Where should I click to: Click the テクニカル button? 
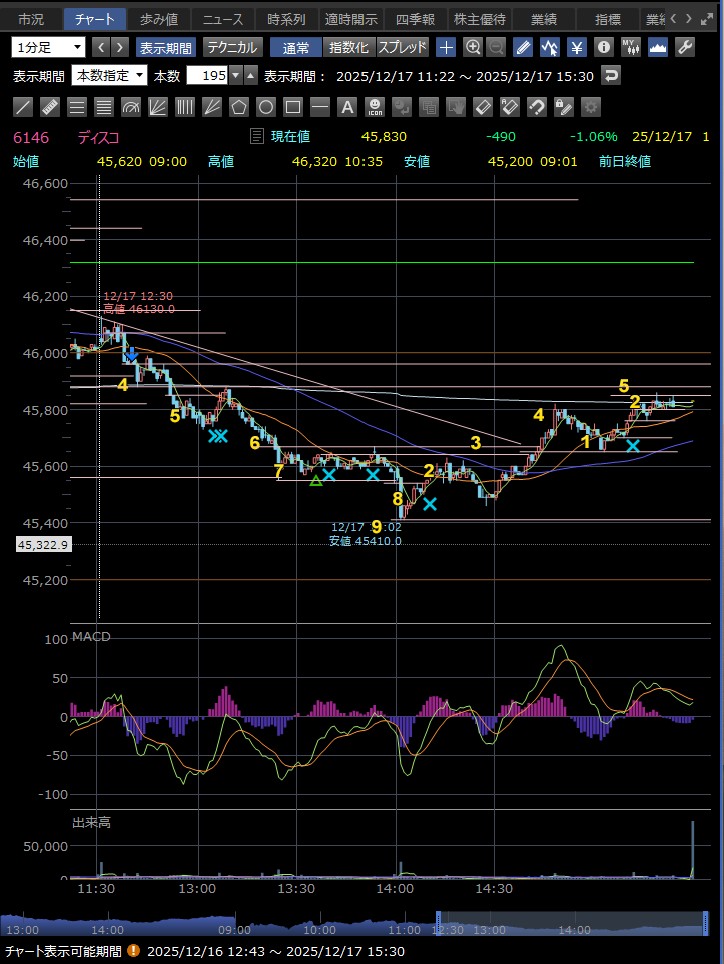233,47
